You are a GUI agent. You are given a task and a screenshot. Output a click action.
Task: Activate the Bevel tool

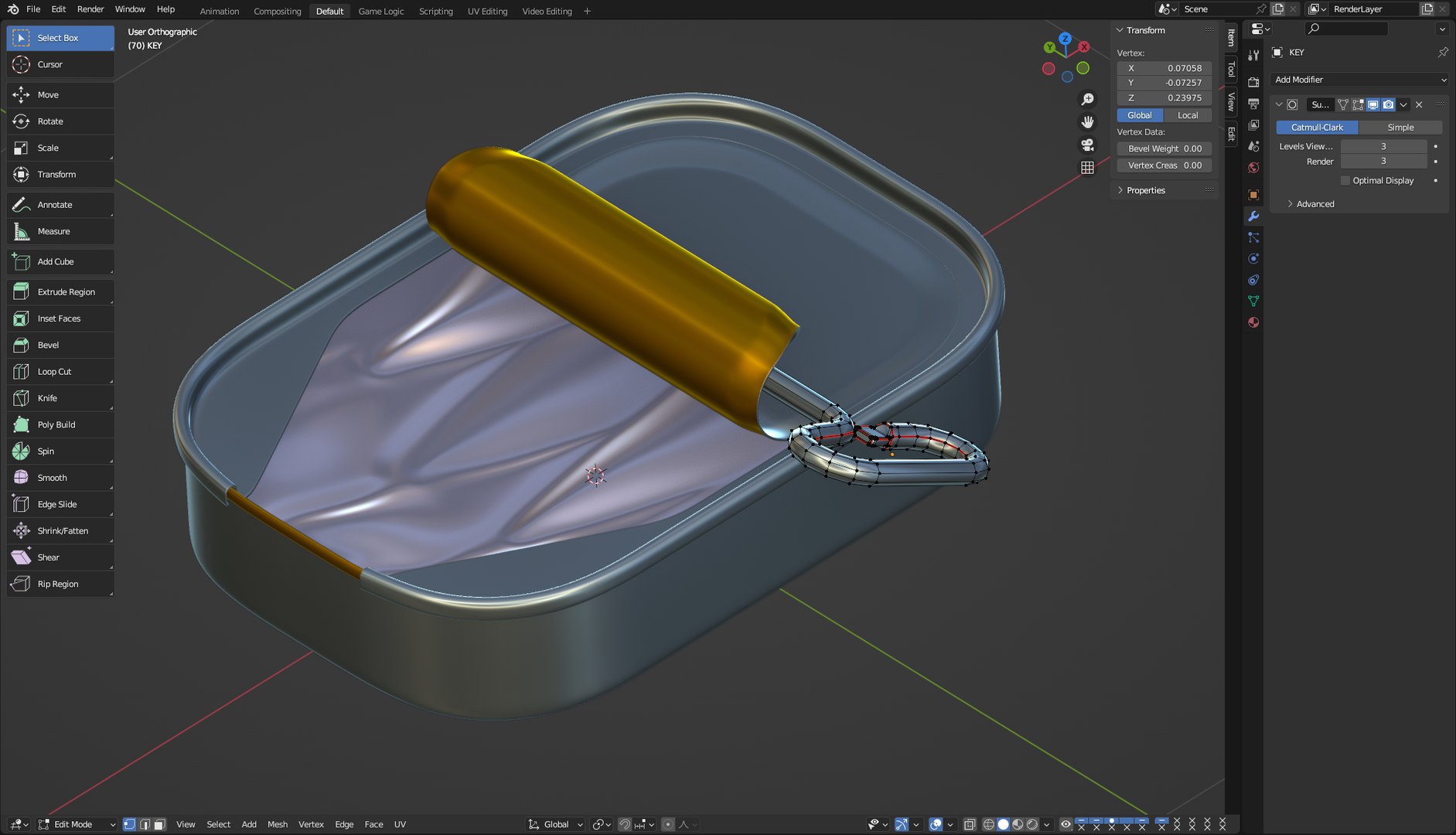pyautogui.click(x=60, y=345)
